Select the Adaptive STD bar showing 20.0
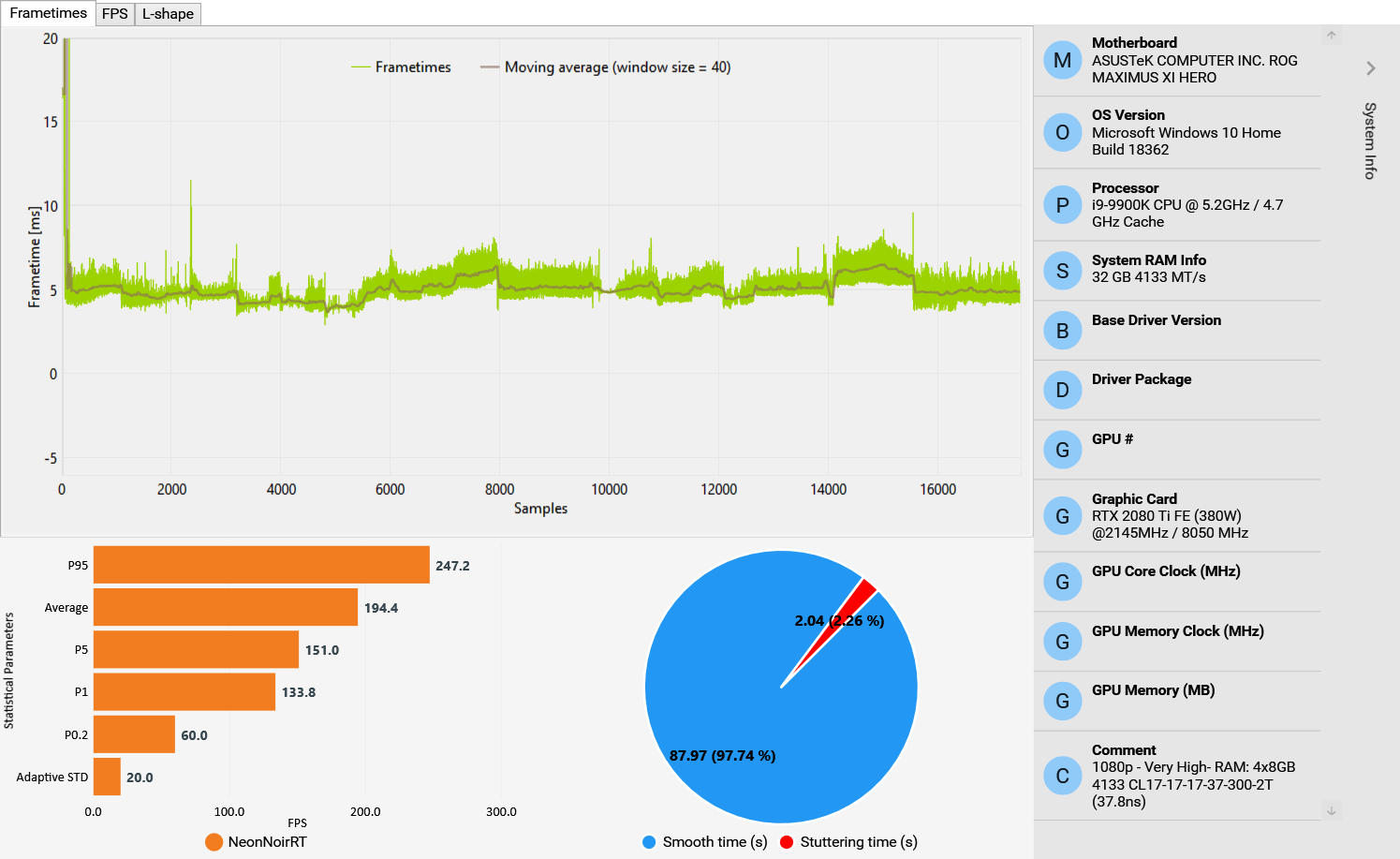The height and width of the screenshot is (859, 1400). coord(107,777)
